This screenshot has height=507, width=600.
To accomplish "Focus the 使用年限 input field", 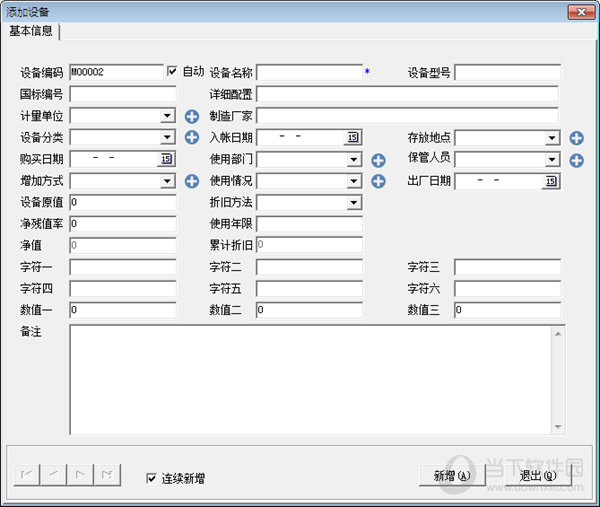I will tap(309, 224).
